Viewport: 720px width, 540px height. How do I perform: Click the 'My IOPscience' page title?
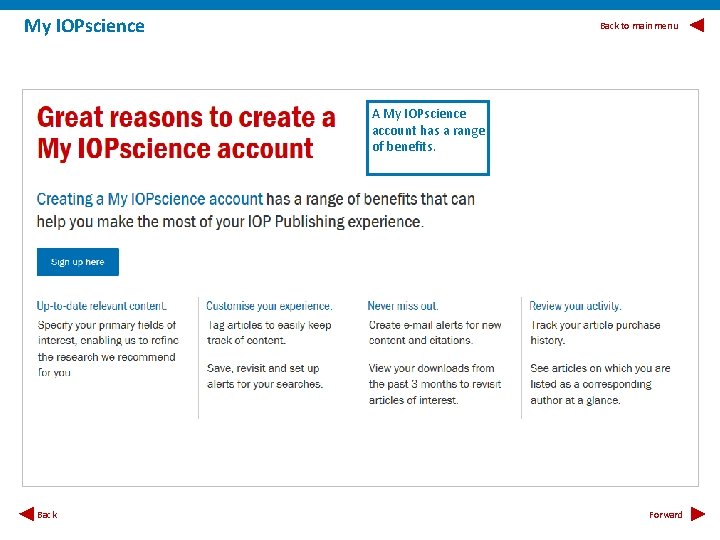(x=84, y=26)
